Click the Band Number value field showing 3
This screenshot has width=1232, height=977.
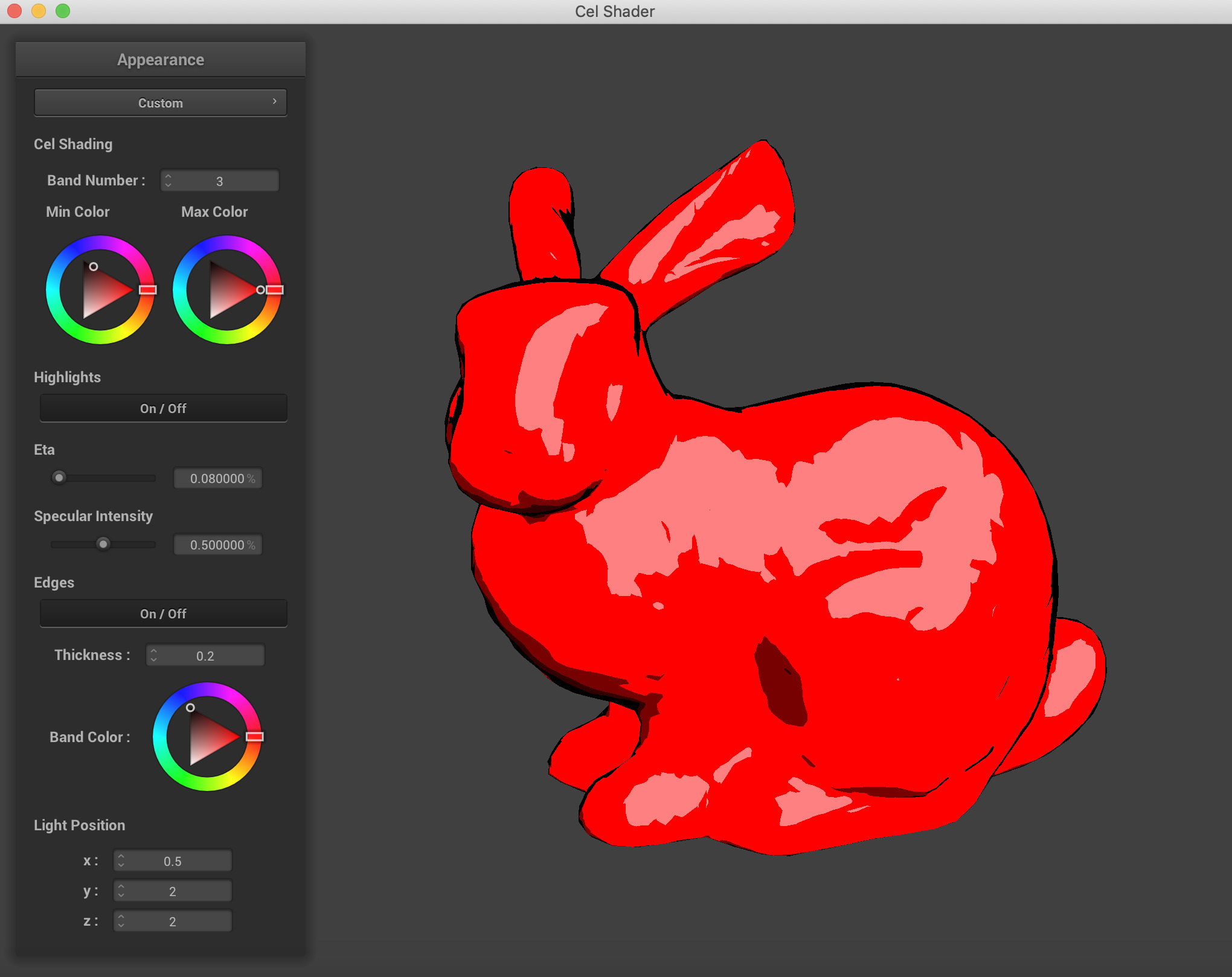coord(220,181)
